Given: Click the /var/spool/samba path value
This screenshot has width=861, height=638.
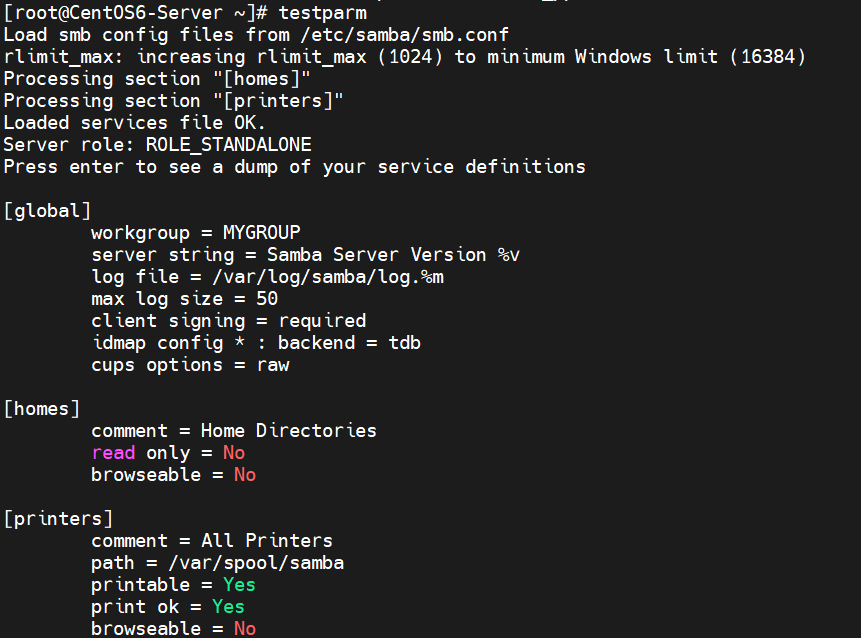Looking at the screenshot, I should click(256, 563).
